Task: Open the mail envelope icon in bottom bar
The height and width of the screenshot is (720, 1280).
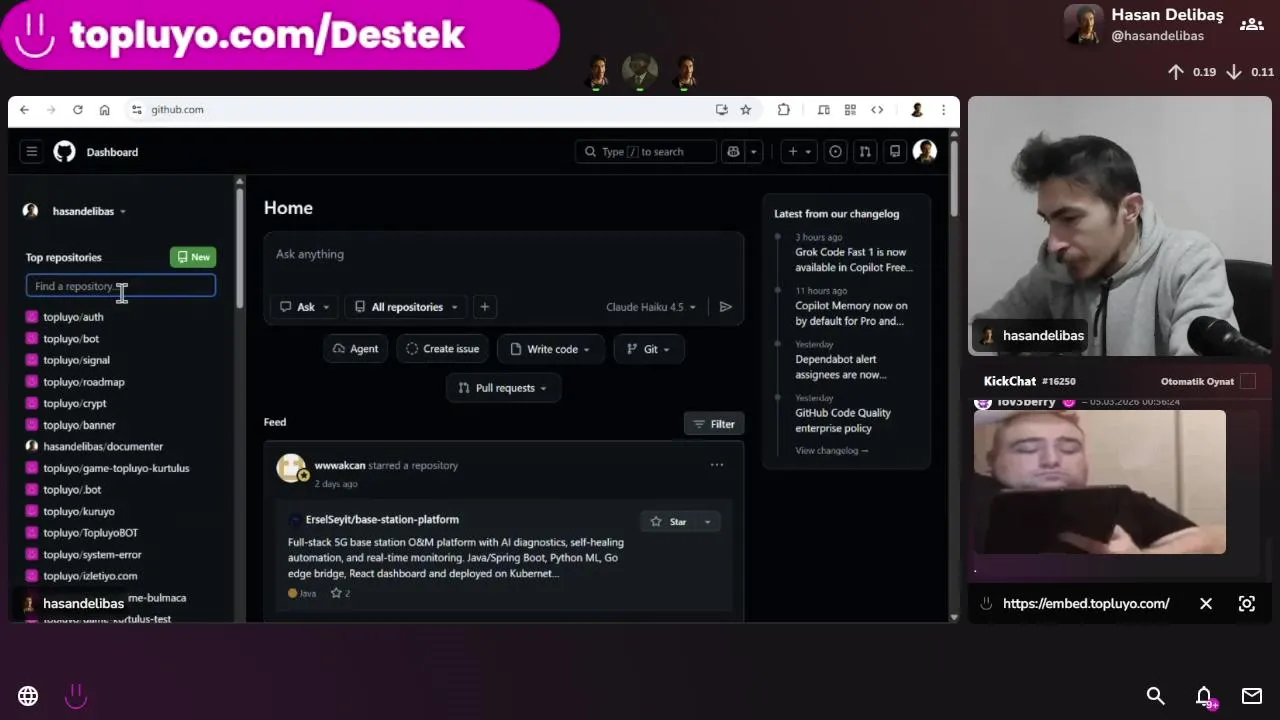Action: click(x=1252, y=696)
